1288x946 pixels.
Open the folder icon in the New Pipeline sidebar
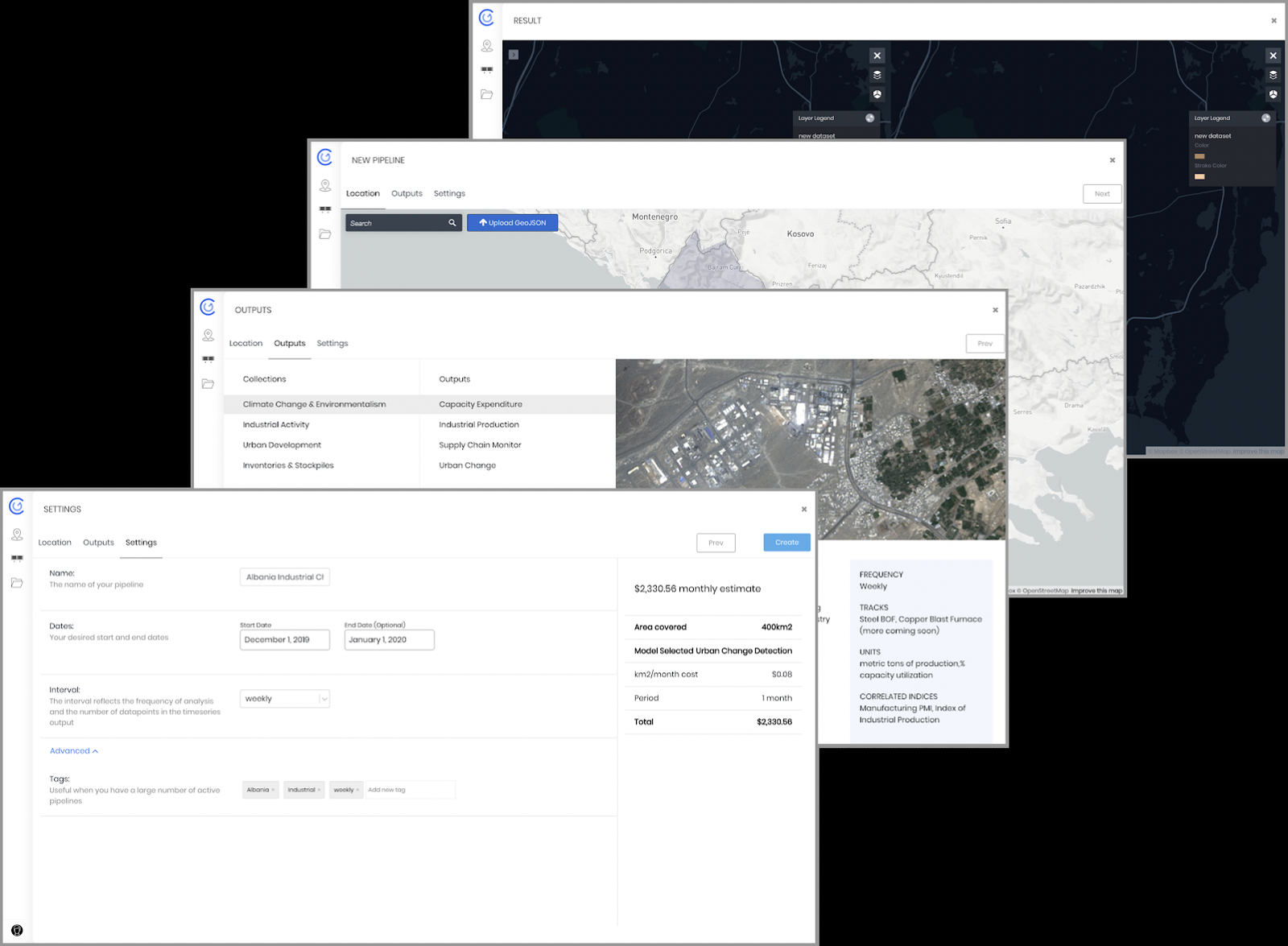point(325,233)
